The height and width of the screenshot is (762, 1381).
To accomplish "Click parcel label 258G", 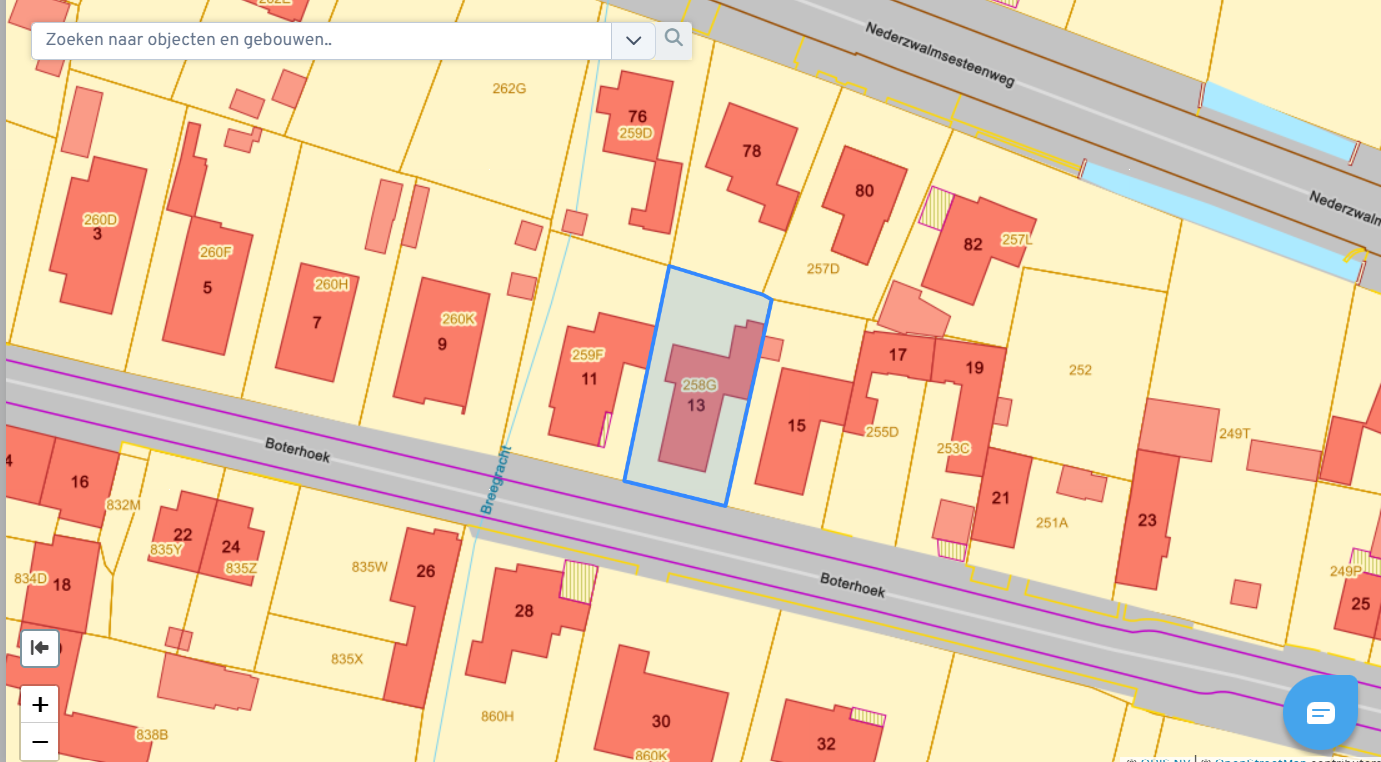I will [699, 385].
